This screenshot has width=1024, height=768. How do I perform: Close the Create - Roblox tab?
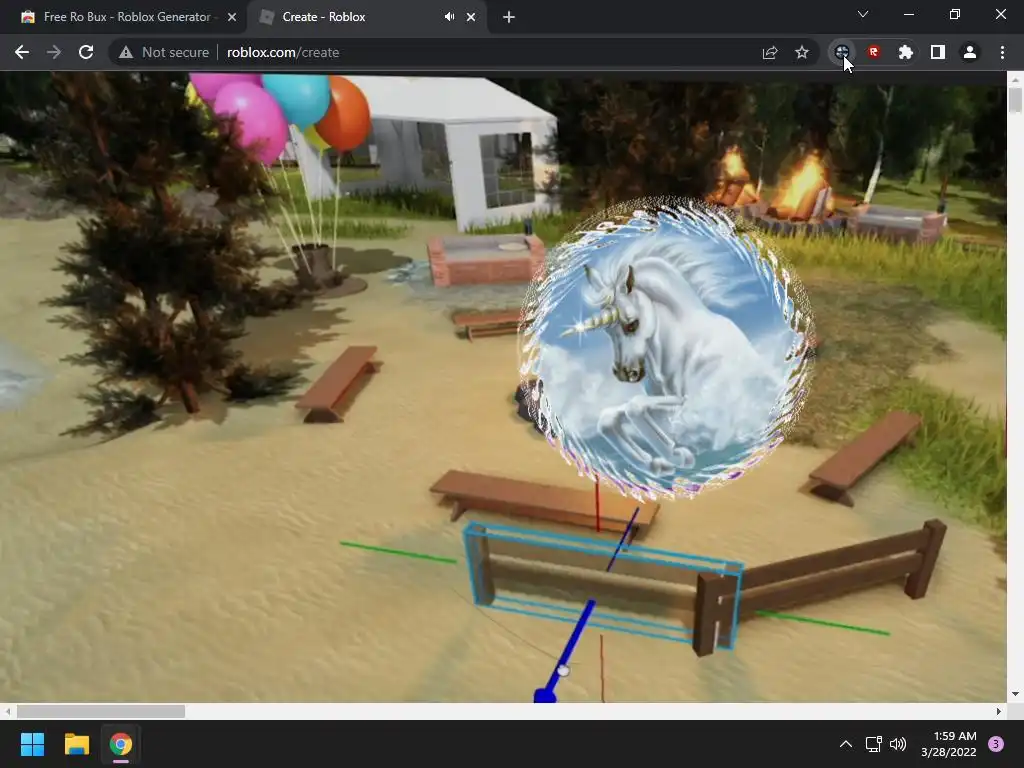(x=471, y=17)
